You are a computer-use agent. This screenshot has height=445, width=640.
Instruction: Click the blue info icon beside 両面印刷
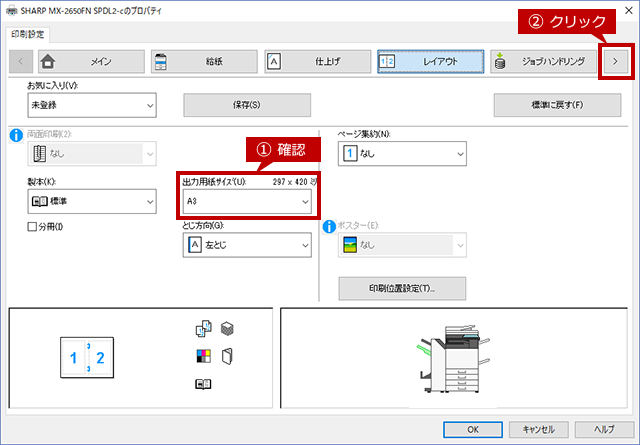[16, 135]
